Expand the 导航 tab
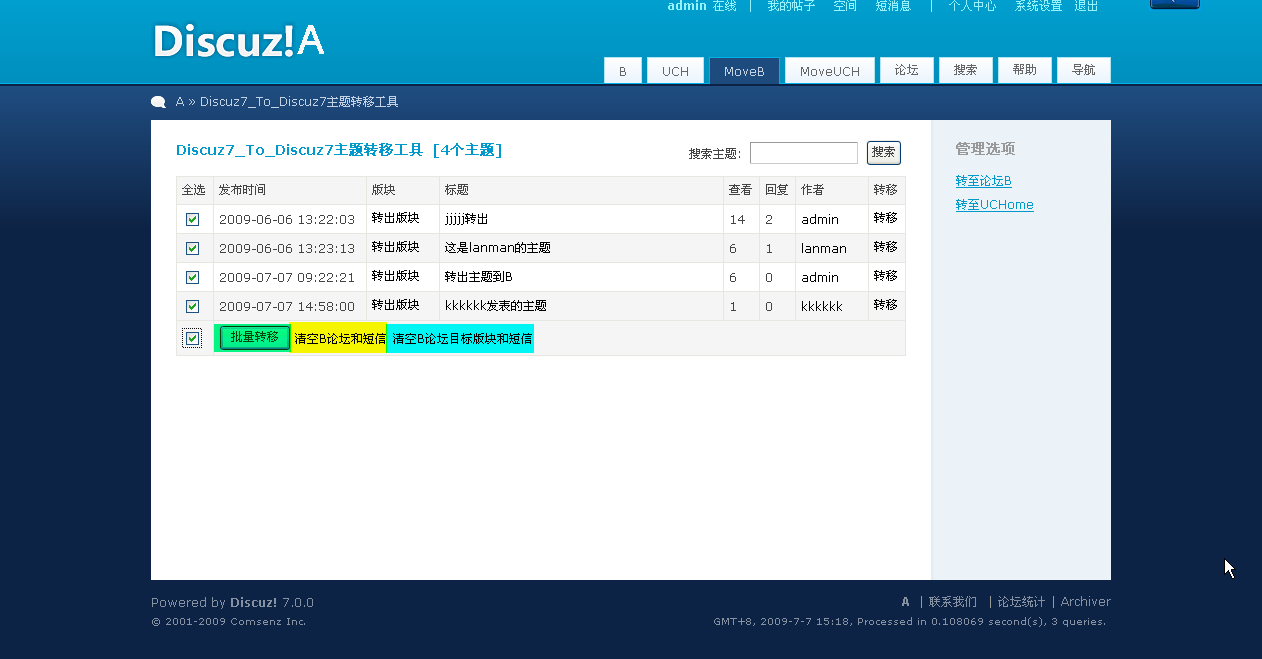The image size is (1262, 659). [x=1084, y=70]
